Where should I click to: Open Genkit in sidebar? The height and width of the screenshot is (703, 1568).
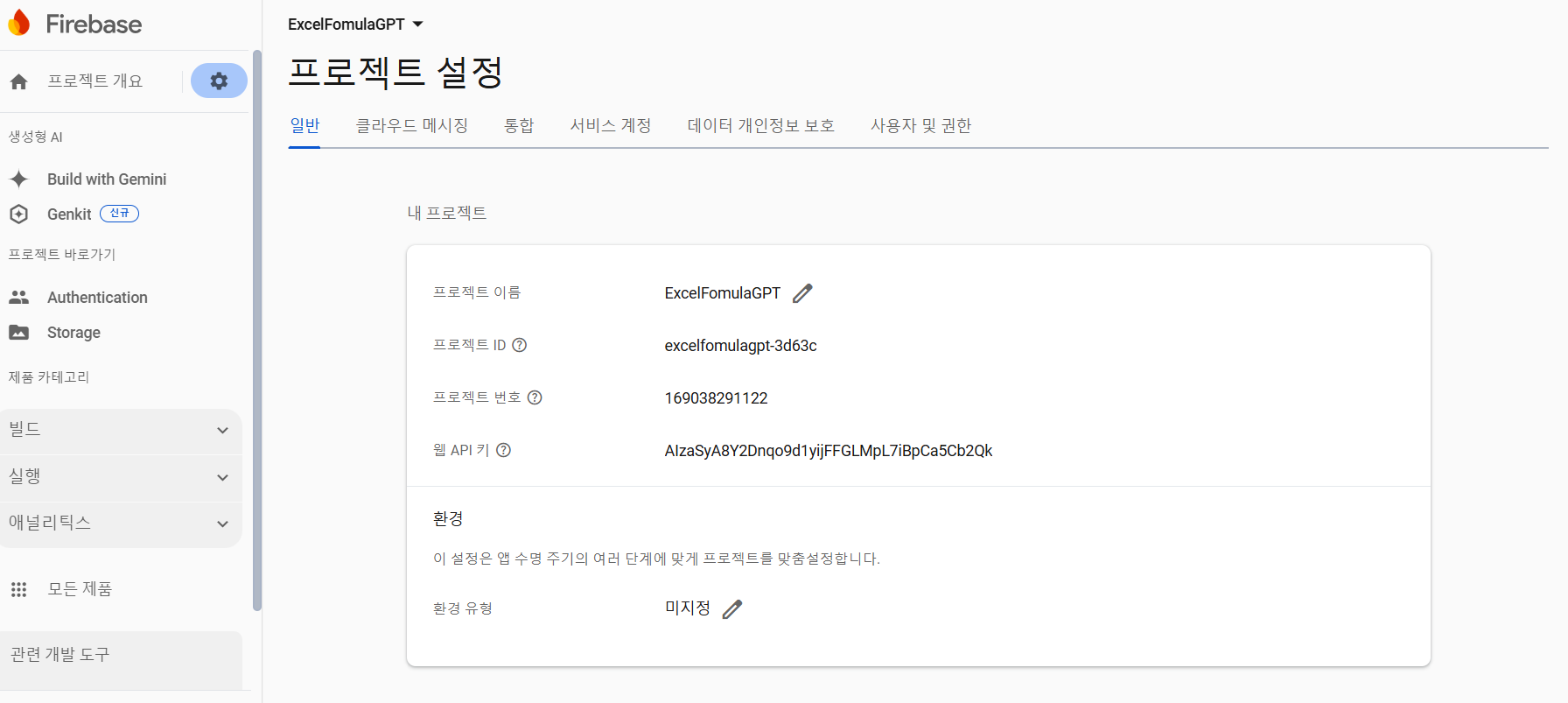click(x=69, y=214)
